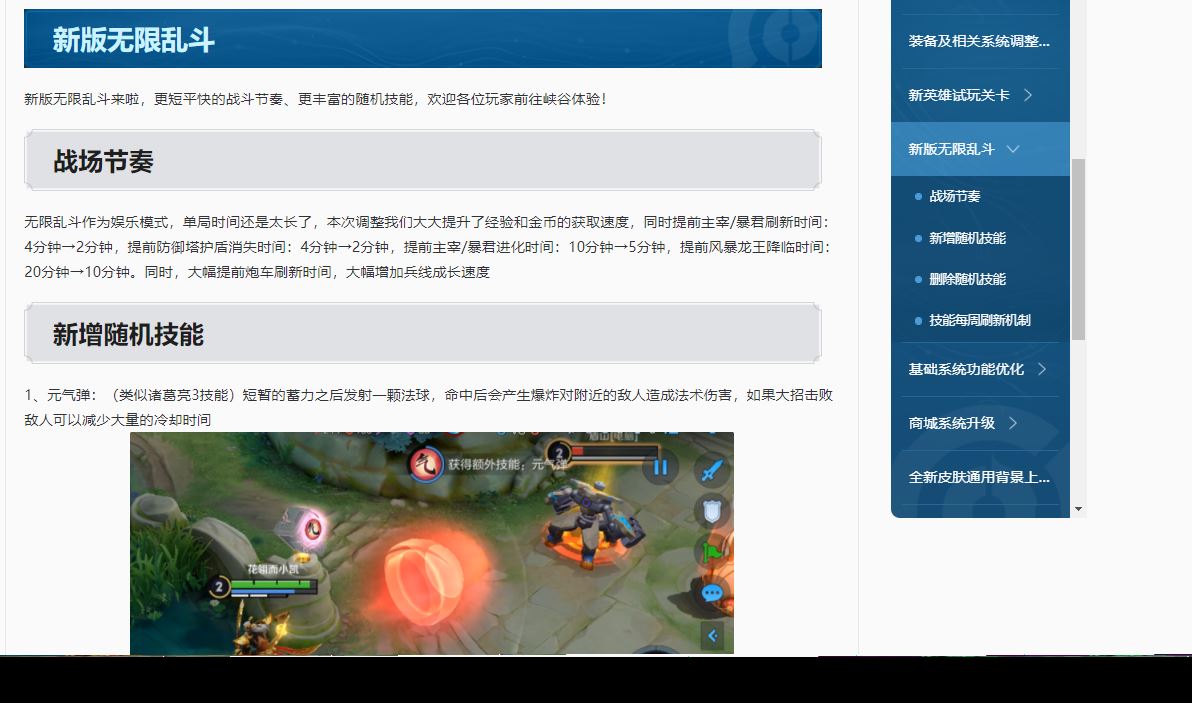Open 全新皮肤通用背景上 menu item
This screenshot has width=1192, height=703.
(978, 477)
